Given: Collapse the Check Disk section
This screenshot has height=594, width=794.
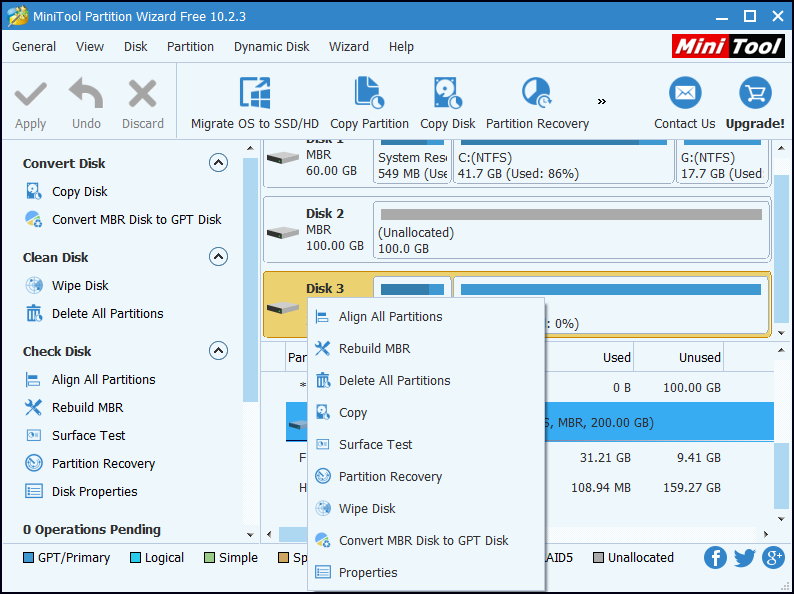Looking at the screenshot, I should click(218, 350).
